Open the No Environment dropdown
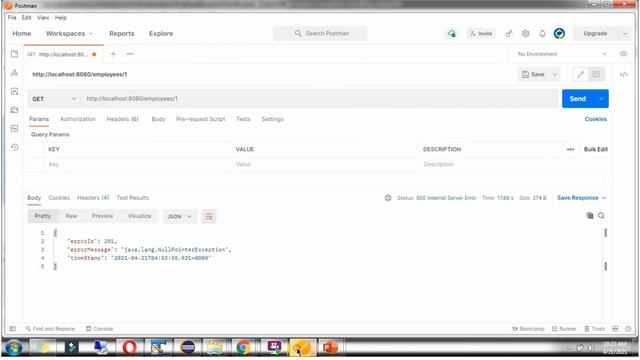This screenshot has height=360, width=640. pos(562,54)
